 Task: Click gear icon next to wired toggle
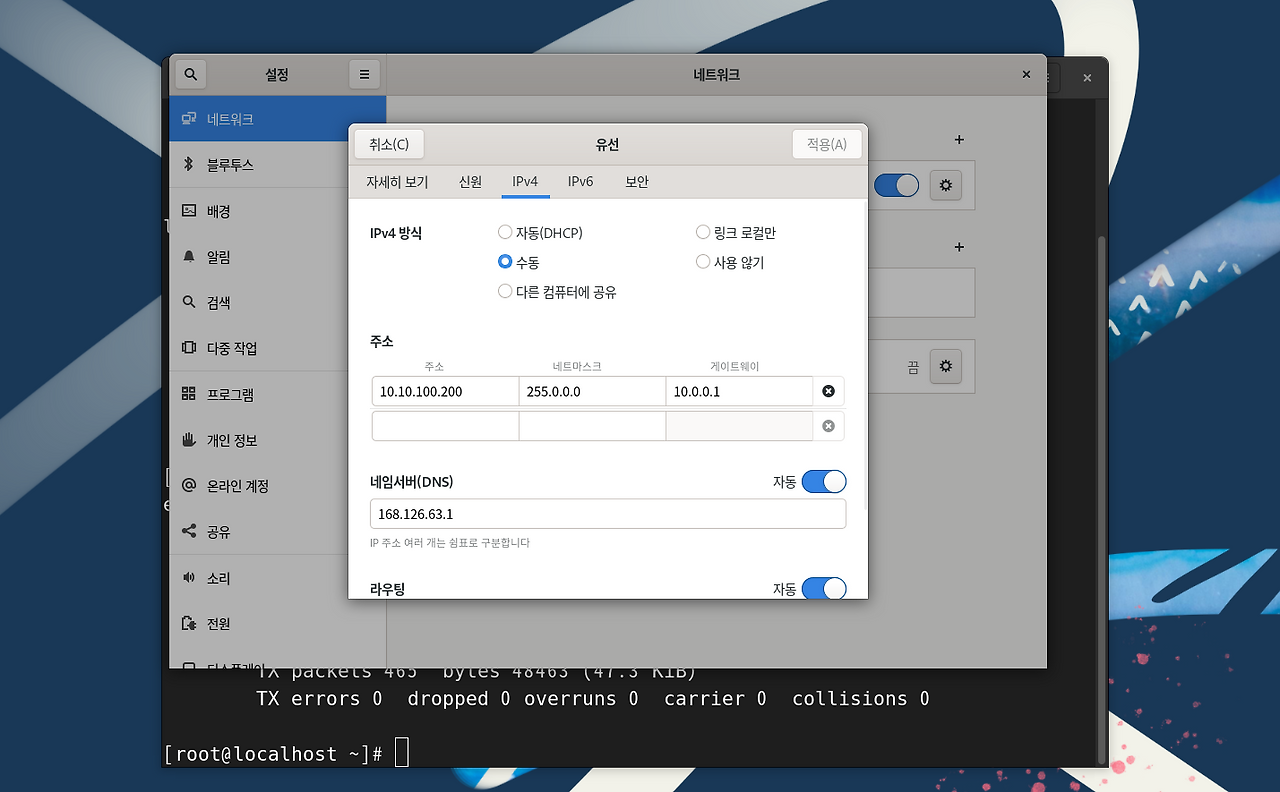click(x=945, y=185)
